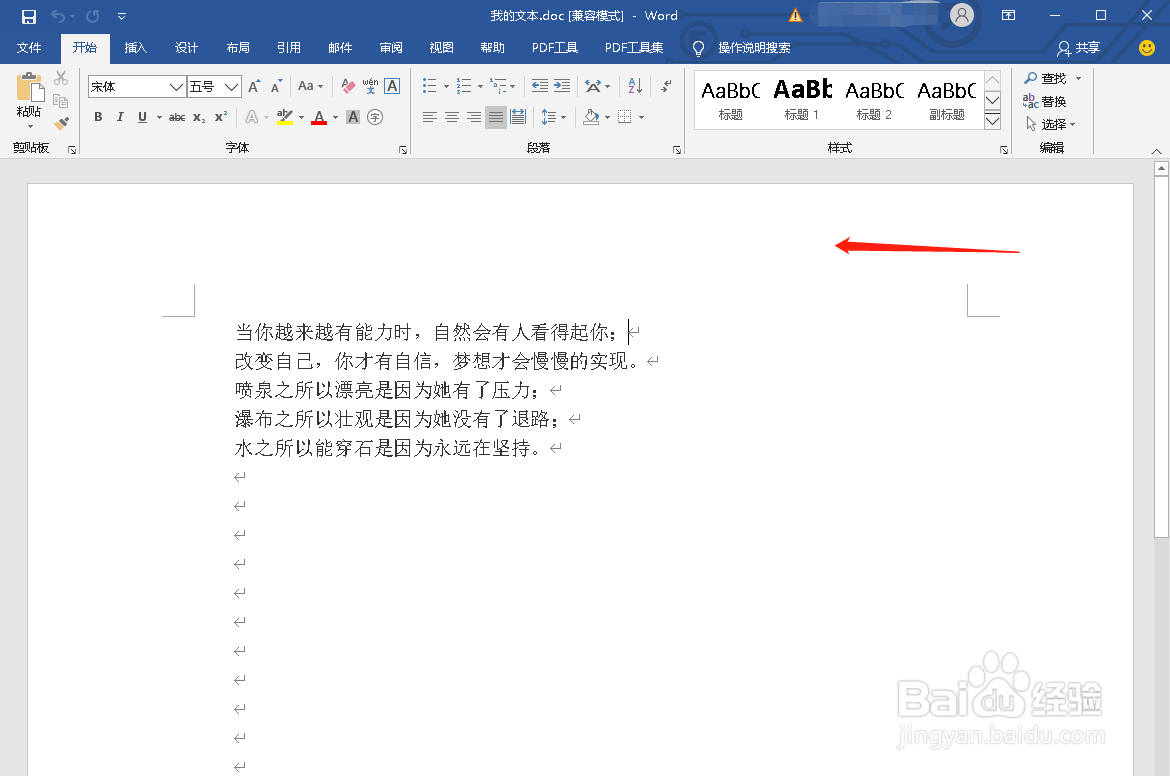Image resolution: width=1170 pixels, height=776 pixels.
Task: Toggle strikethrough formatting
Action: click(179, 117)
